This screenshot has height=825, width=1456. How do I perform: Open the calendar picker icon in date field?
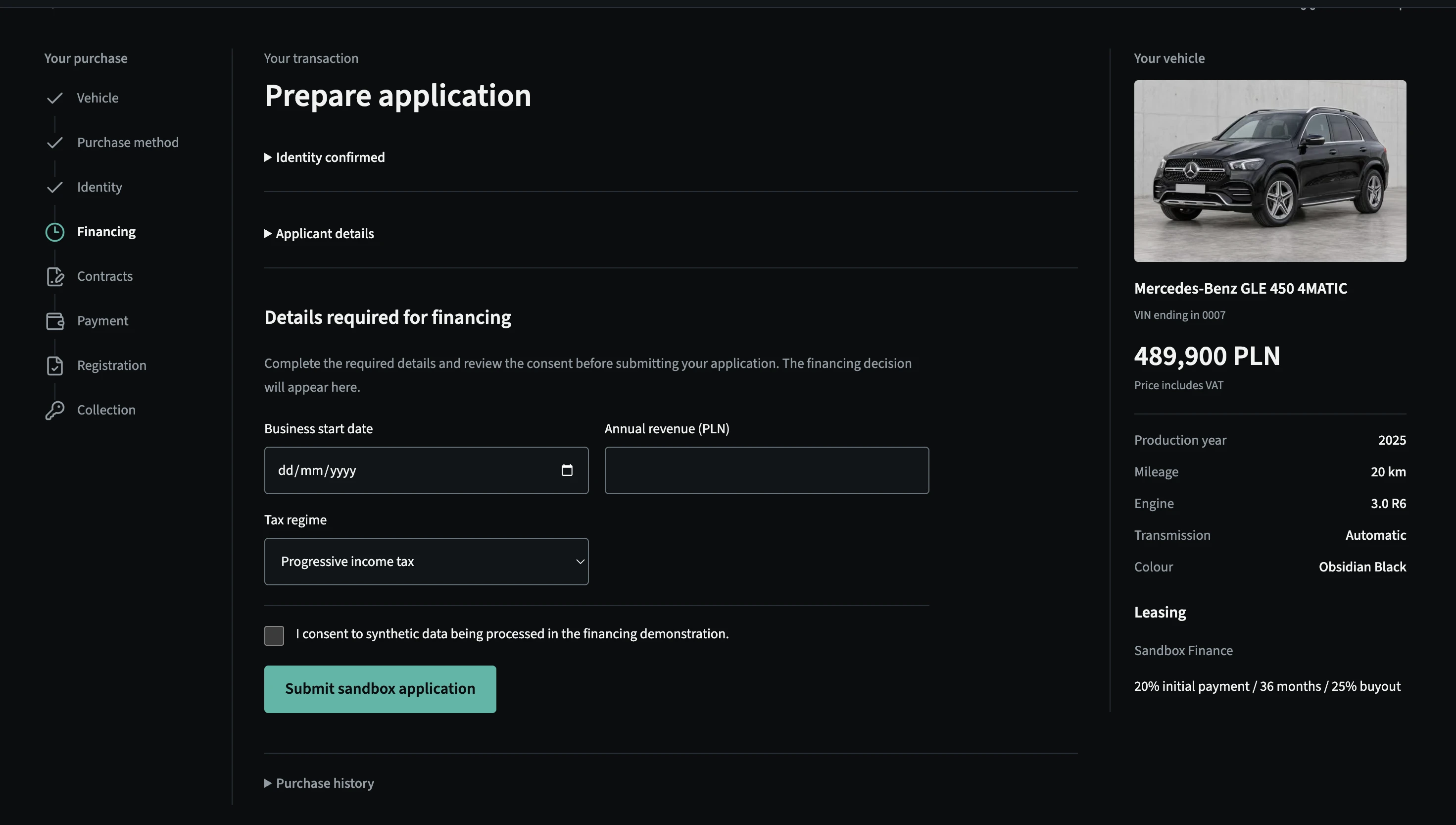pyautogui.click(x=567, y=470)
